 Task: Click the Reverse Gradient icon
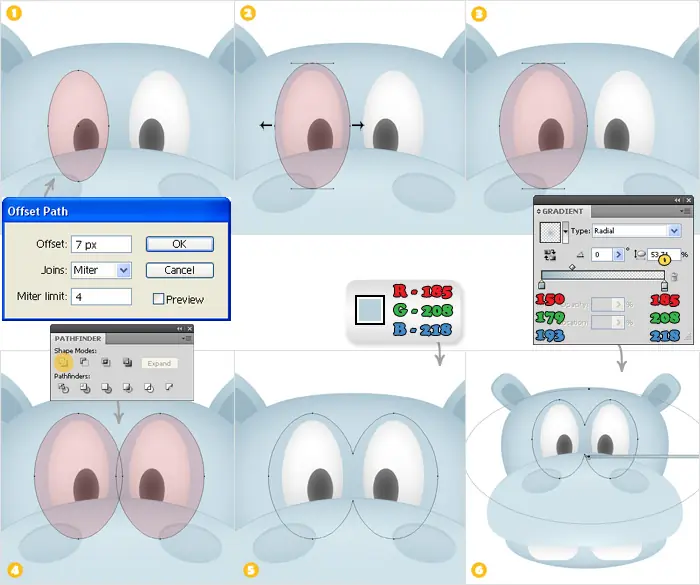(550, 255)
